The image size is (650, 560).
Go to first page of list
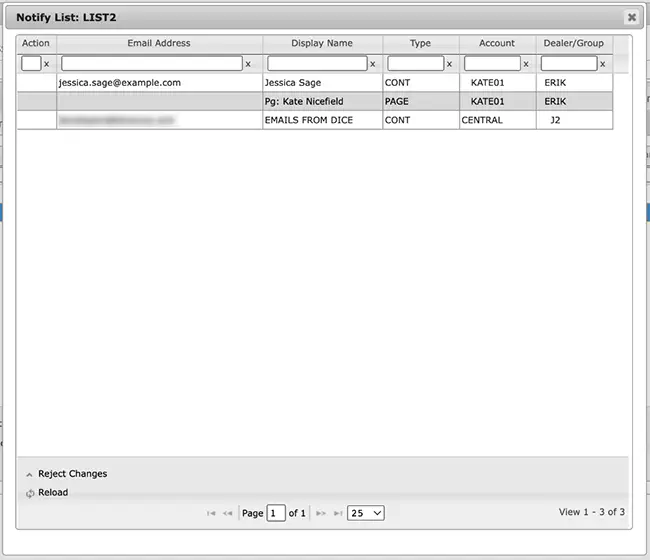tap(211, 513)
